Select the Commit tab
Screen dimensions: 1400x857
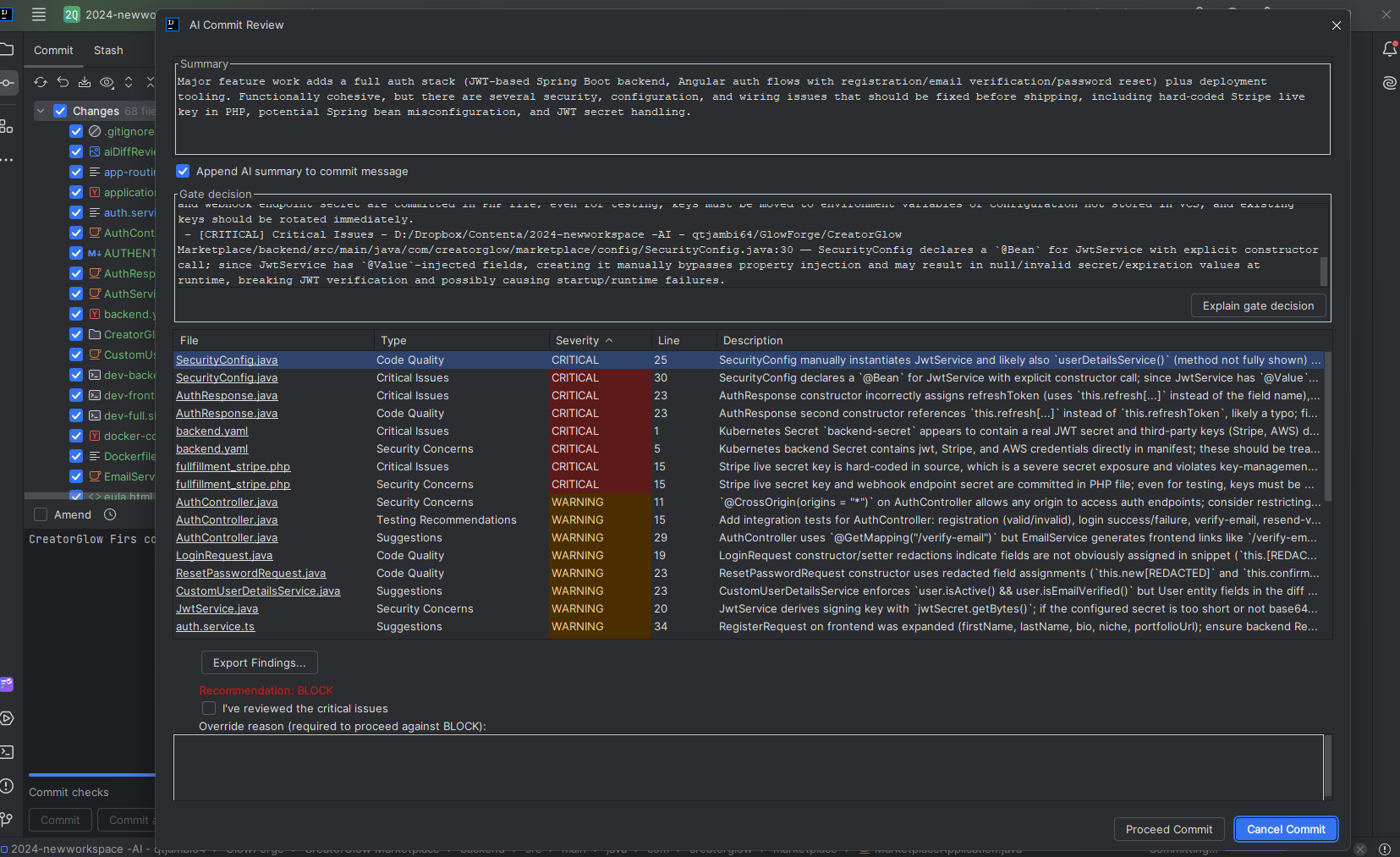tap(53, 50)
